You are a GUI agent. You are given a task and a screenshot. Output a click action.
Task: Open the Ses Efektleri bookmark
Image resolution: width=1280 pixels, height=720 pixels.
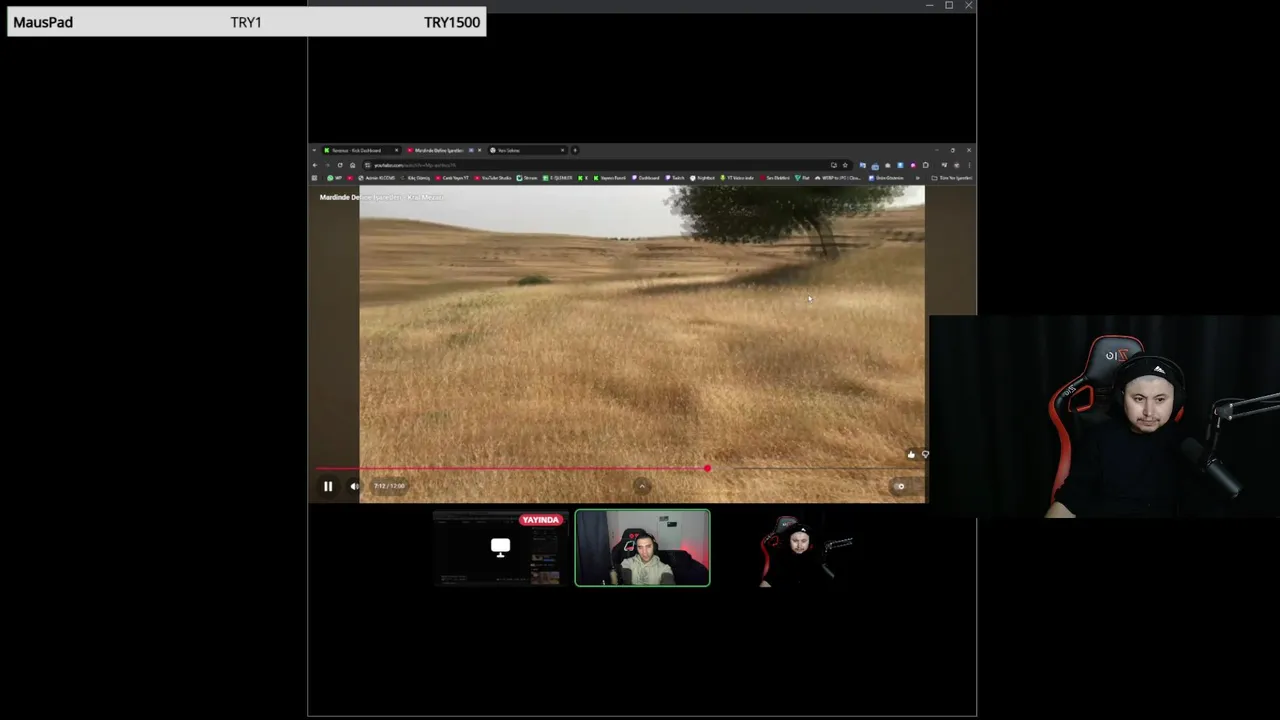pyautogui.click(x=775, y=178)
